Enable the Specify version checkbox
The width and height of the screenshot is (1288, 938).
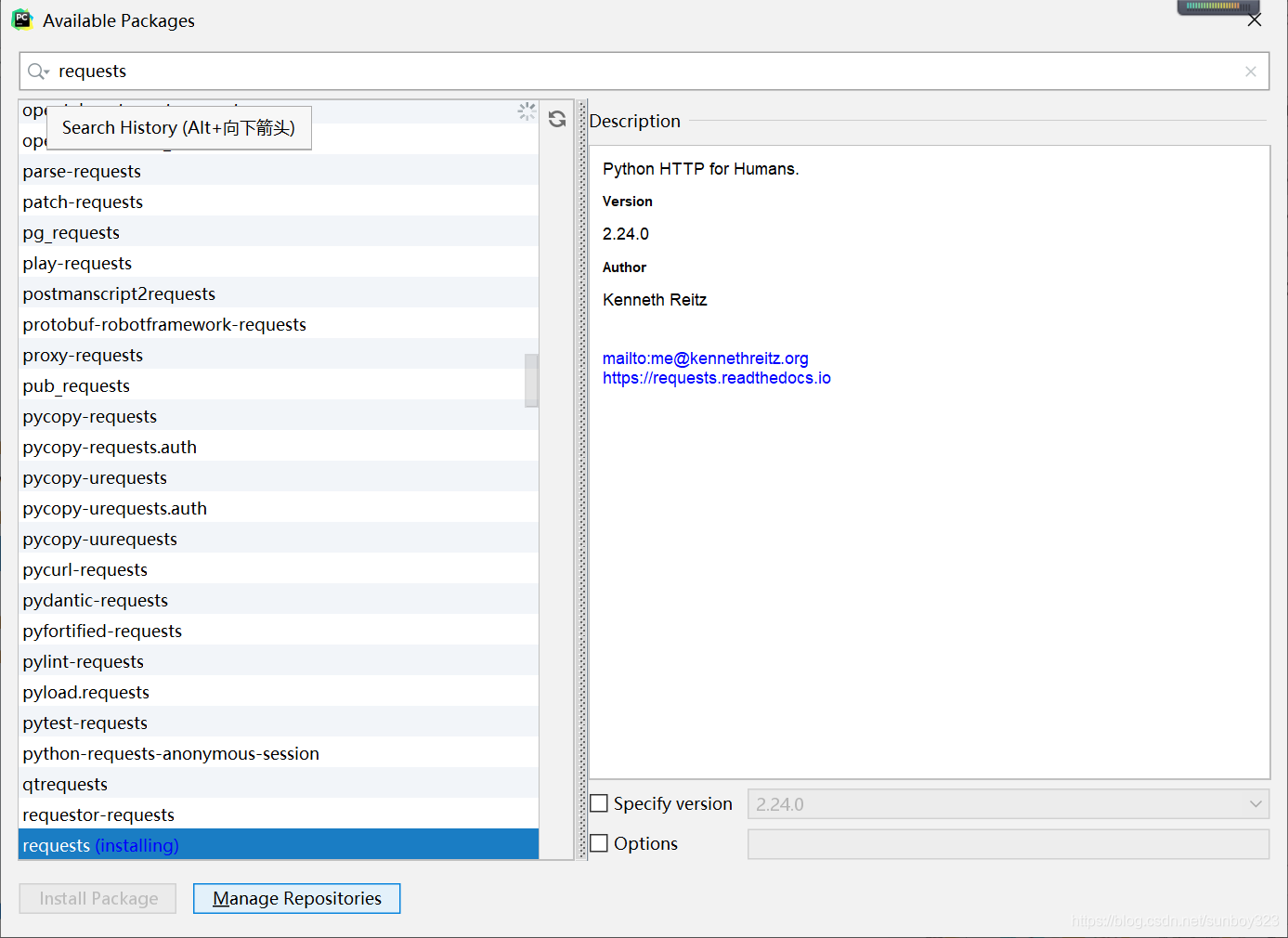[x=600, y=803]
